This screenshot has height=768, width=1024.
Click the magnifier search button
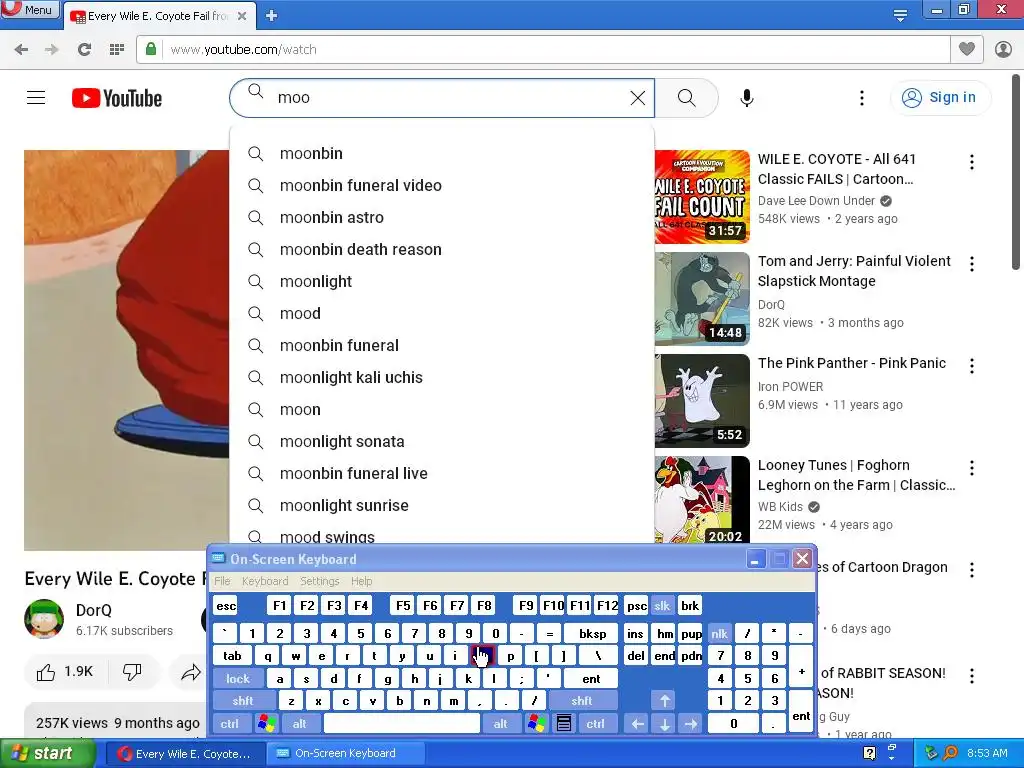click(686, 98)
